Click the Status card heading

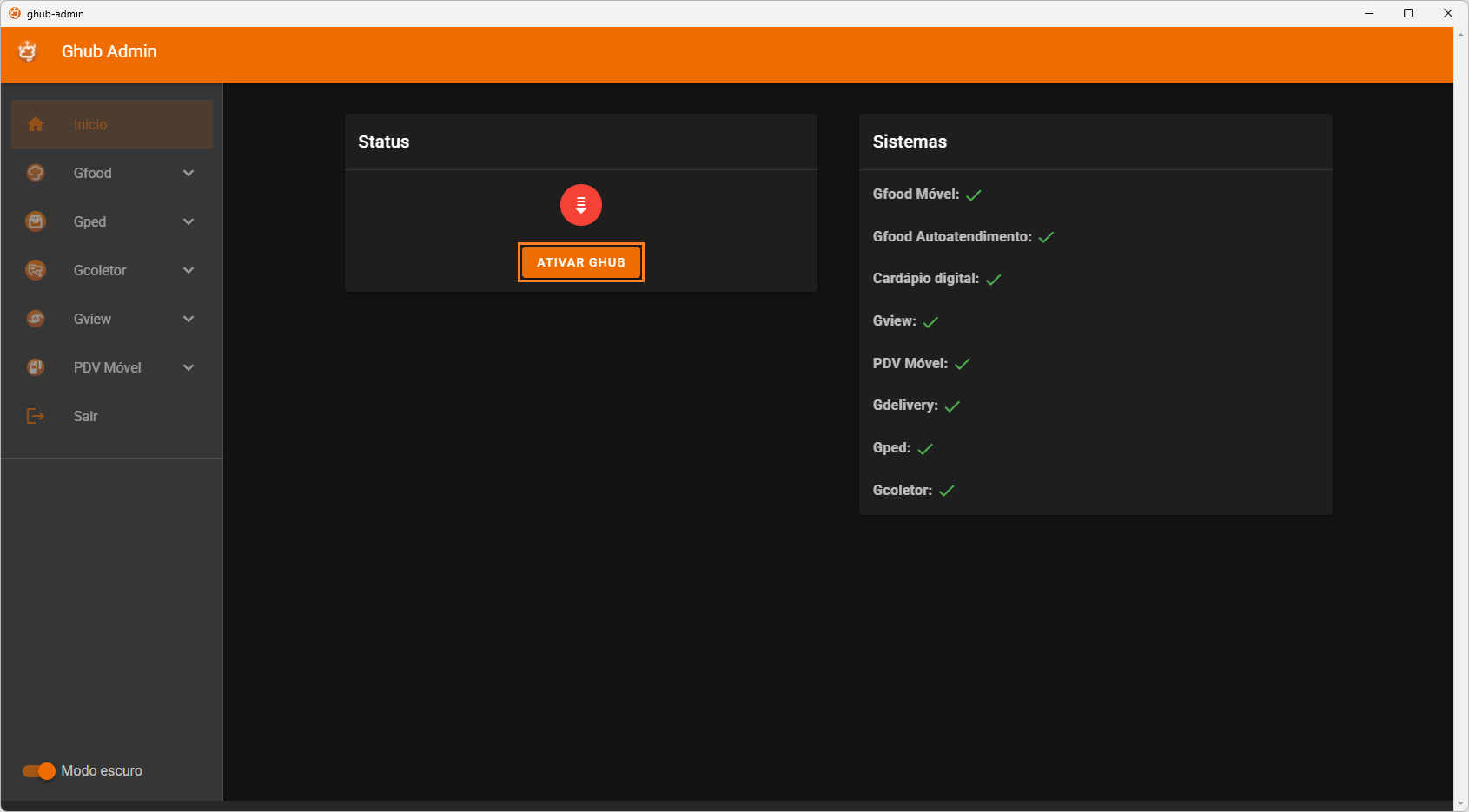click(384, 142)
